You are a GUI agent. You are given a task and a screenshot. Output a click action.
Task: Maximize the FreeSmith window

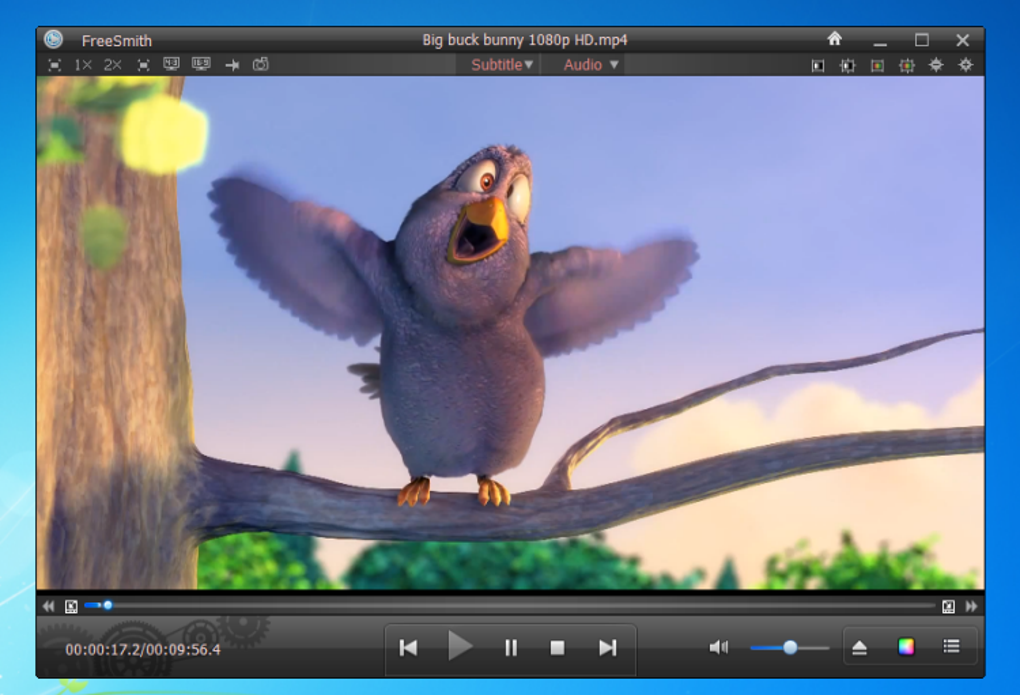coord(922,40)
